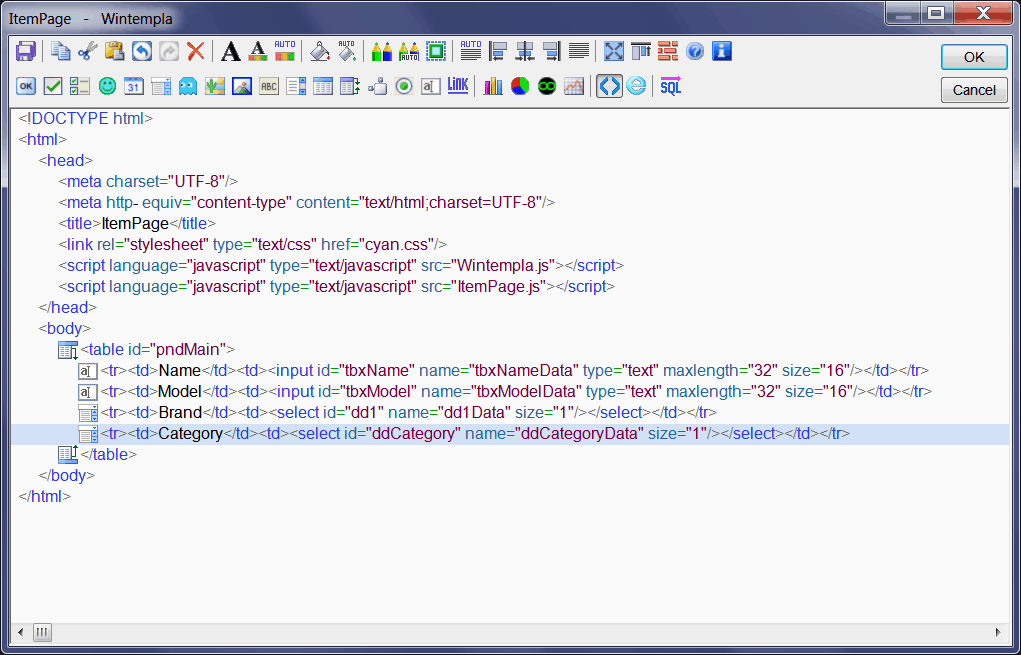Image resolution: width=1021 pixels, height=655 pixels.
Task: Click the AUTO text color icon
Action: (x=285, y=51)
